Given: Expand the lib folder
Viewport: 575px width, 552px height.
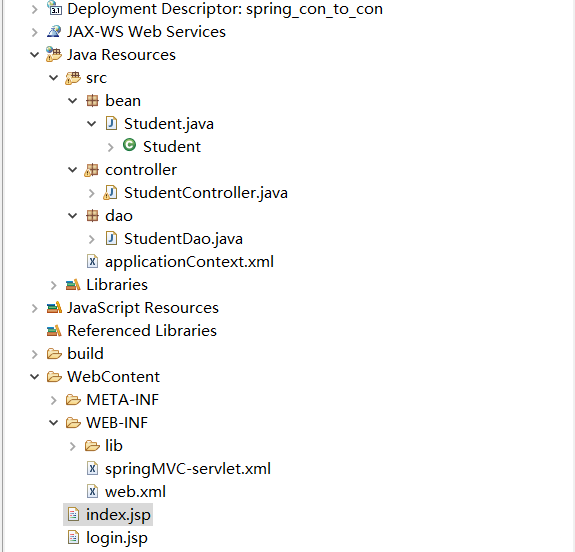Looking at the screenshot, I should pos(73,446).
